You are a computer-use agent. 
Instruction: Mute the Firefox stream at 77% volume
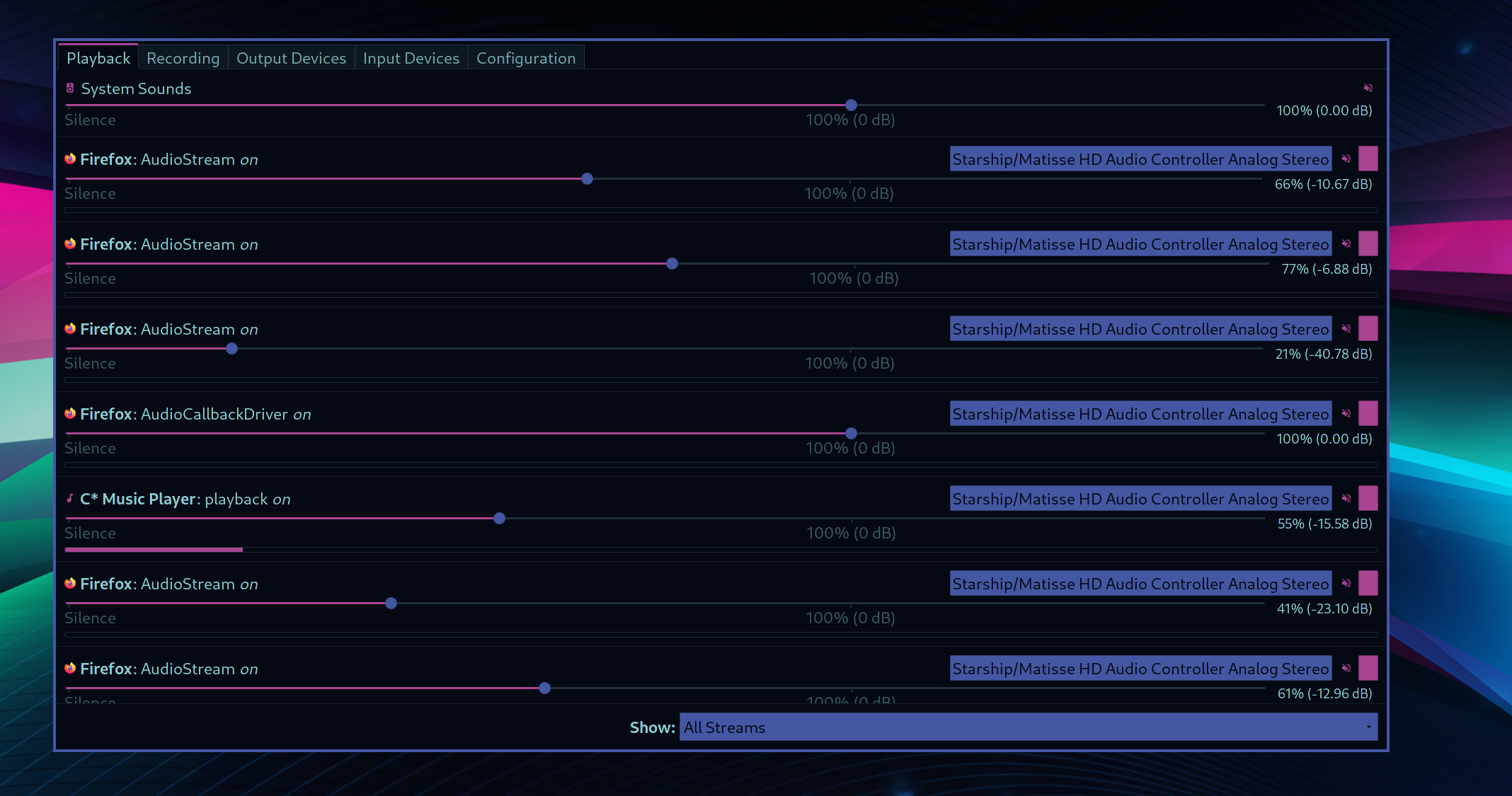1346,244
